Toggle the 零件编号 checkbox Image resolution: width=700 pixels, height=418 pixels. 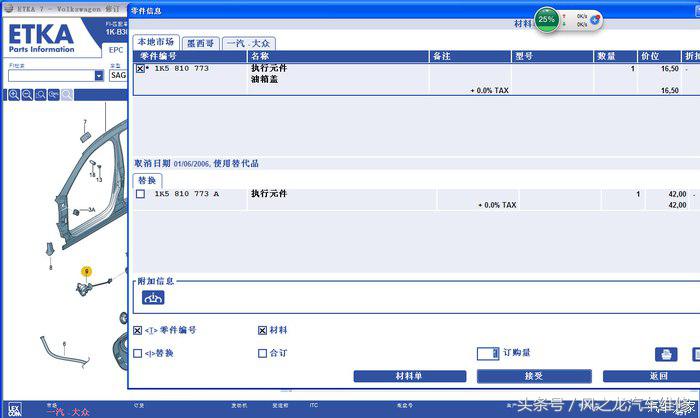point(138,330)
